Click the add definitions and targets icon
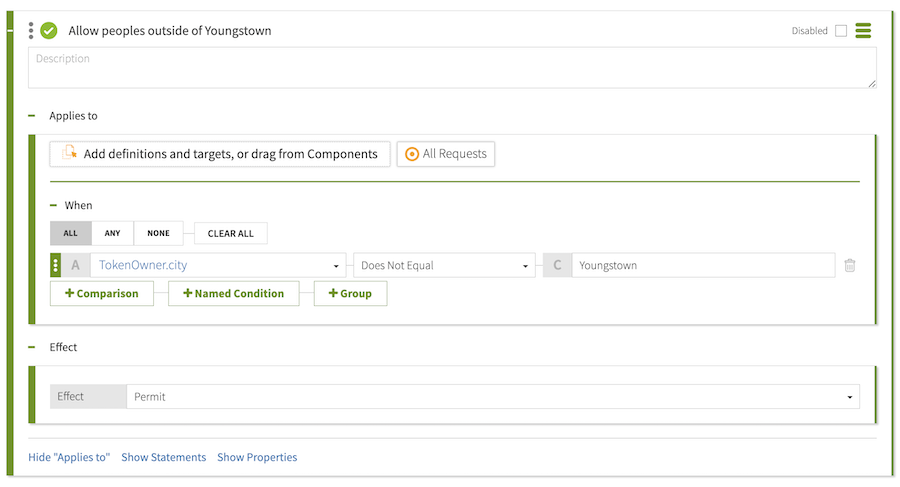The image size is (900, 487). click(69, 154)
